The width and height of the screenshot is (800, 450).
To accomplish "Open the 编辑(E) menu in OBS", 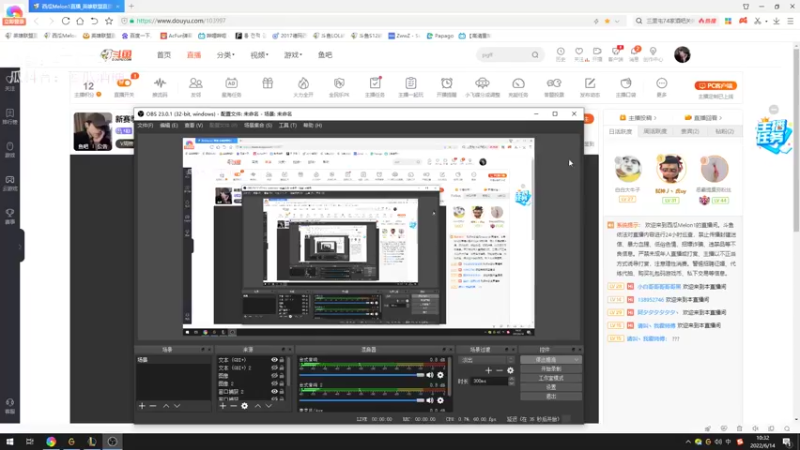I will [x=169, y=126].
